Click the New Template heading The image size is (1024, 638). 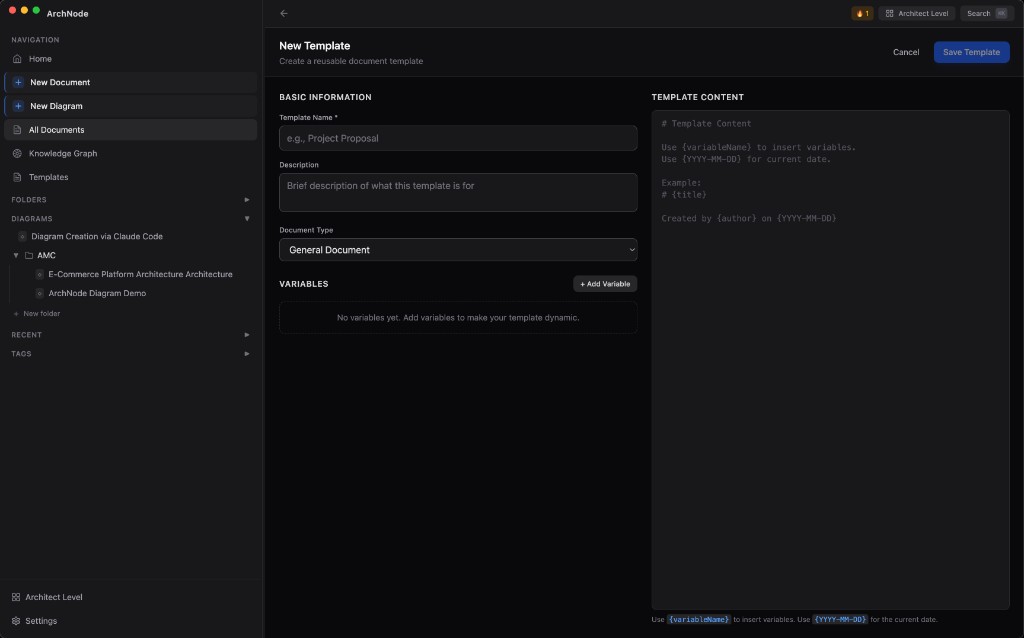pyautogui.click(x=315, y=46)
